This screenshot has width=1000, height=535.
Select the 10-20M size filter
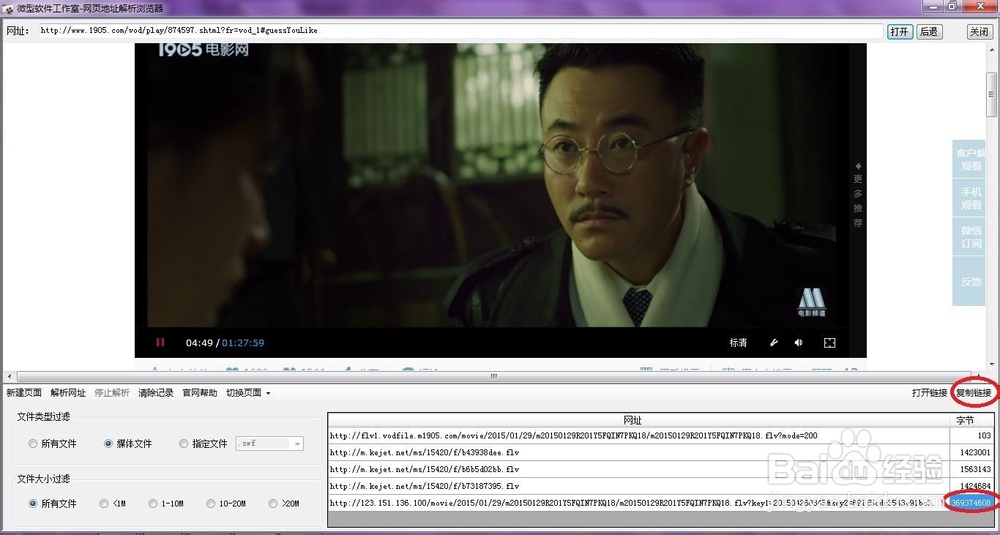(x=226, y=504)
